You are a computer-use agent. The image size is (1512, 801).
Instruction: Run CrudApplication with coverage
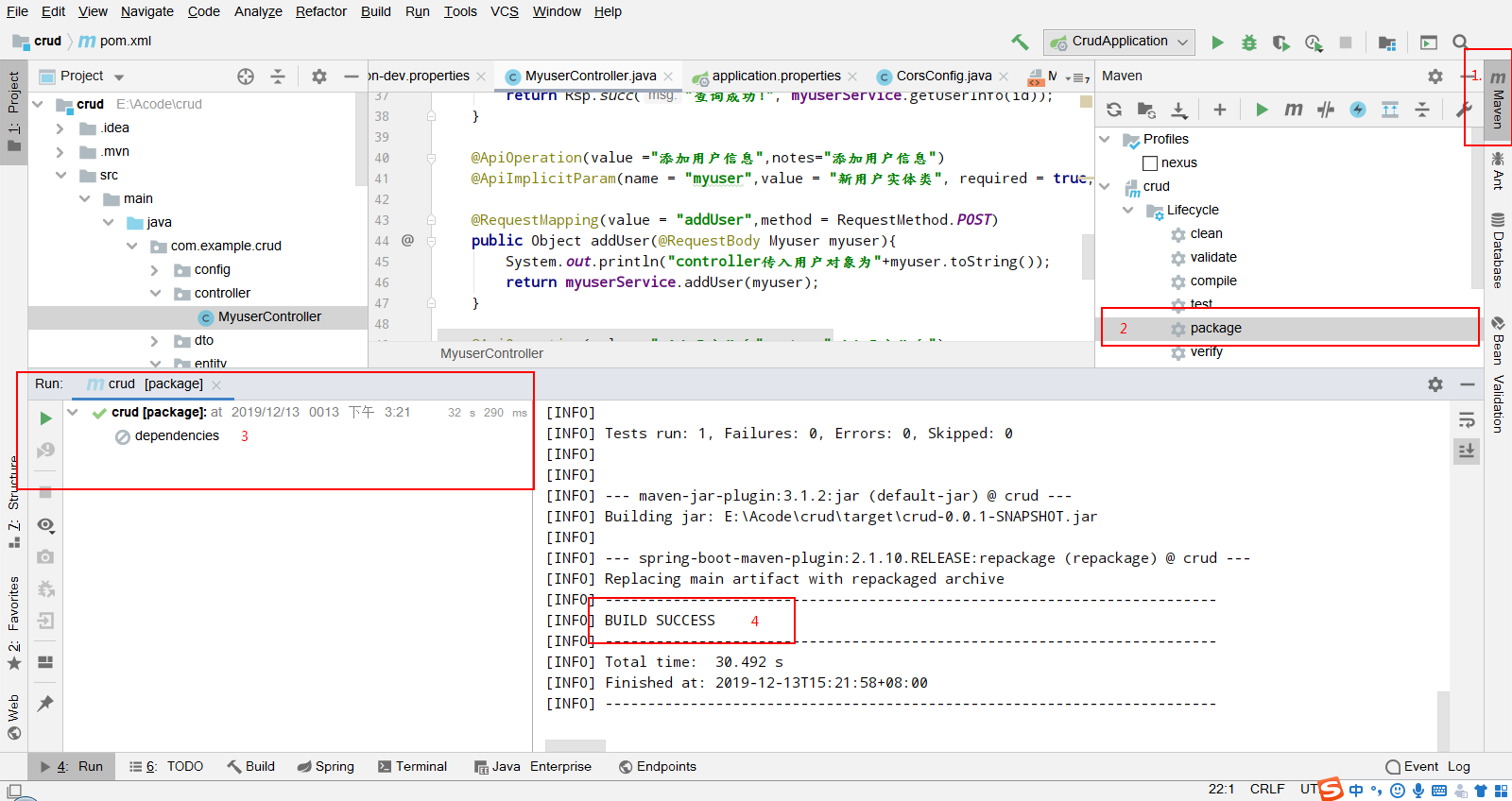1280,43
